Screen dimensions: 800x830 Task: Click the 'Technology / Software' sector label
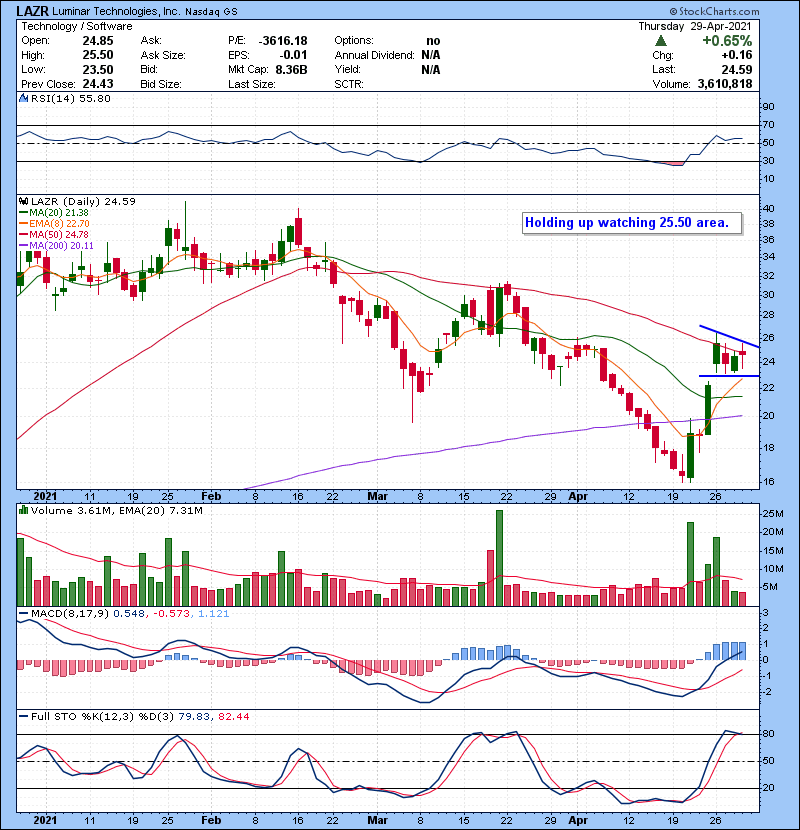[x=77, y=26]
